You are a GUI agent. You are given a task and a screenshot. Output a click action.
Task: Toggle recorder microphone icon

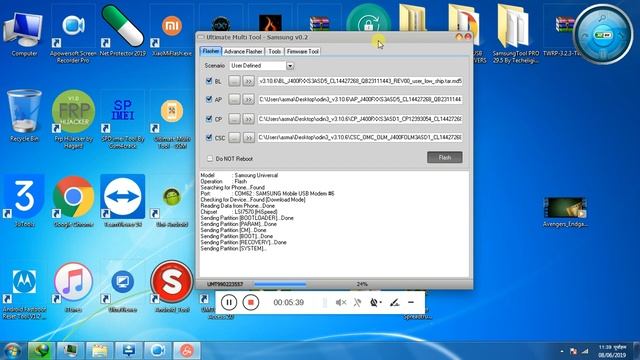357,302
